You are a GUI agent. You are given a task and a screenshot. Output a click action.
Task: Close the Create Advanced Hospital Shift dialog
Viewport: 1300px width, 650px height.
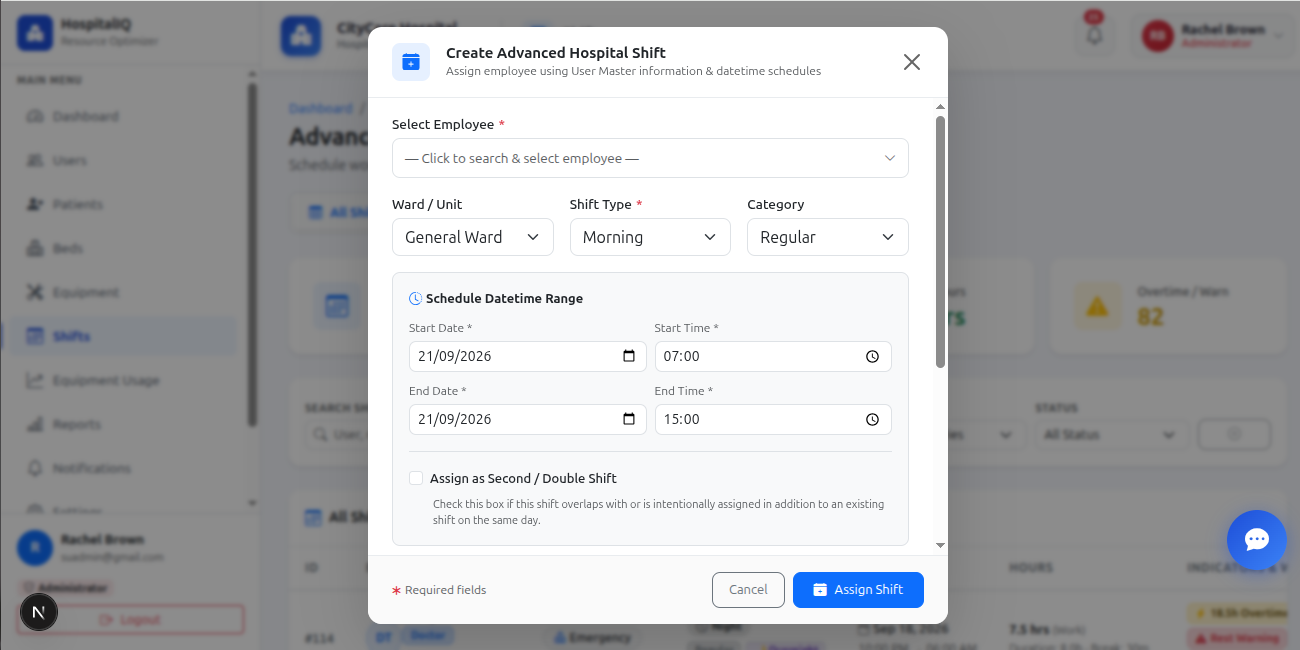point(911,62)
